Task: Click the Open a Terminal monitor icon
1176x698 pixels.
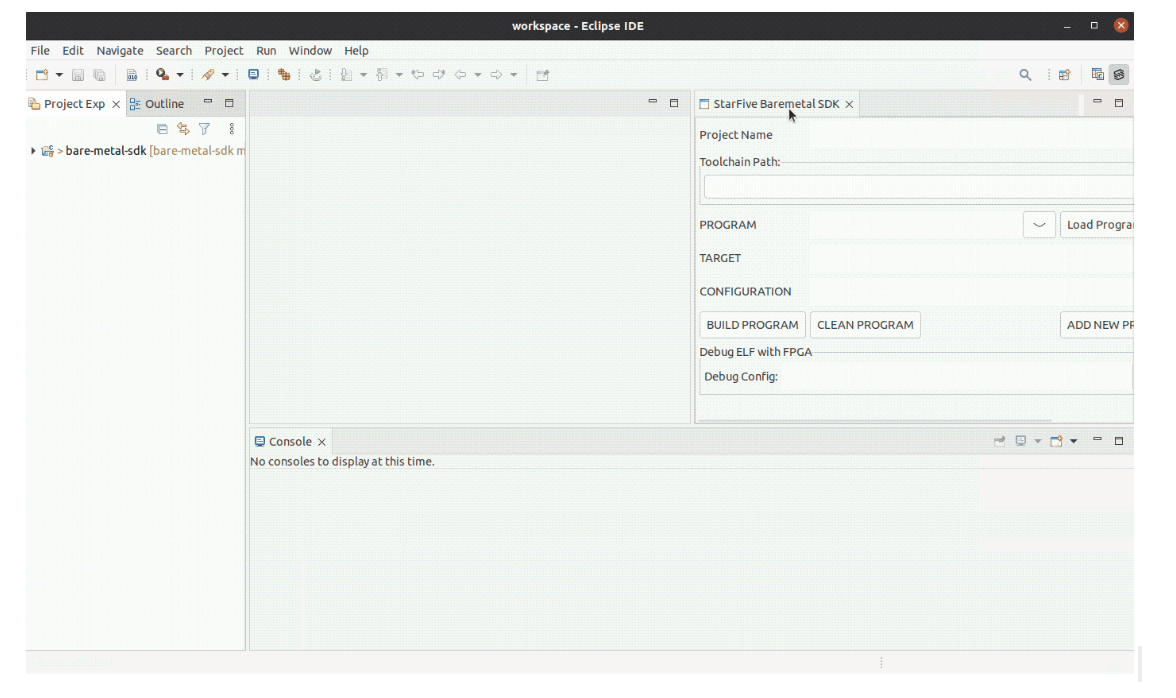Action: (254, 75)
